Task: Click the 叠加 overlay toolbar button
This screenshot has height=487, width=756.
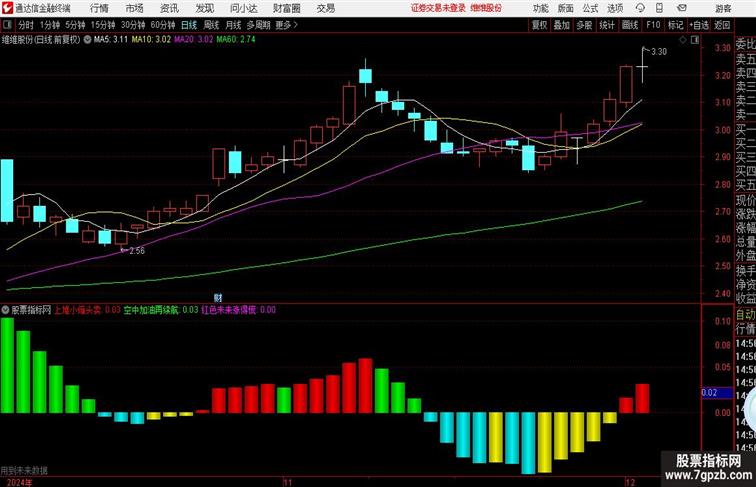Action: pos(562,25)
